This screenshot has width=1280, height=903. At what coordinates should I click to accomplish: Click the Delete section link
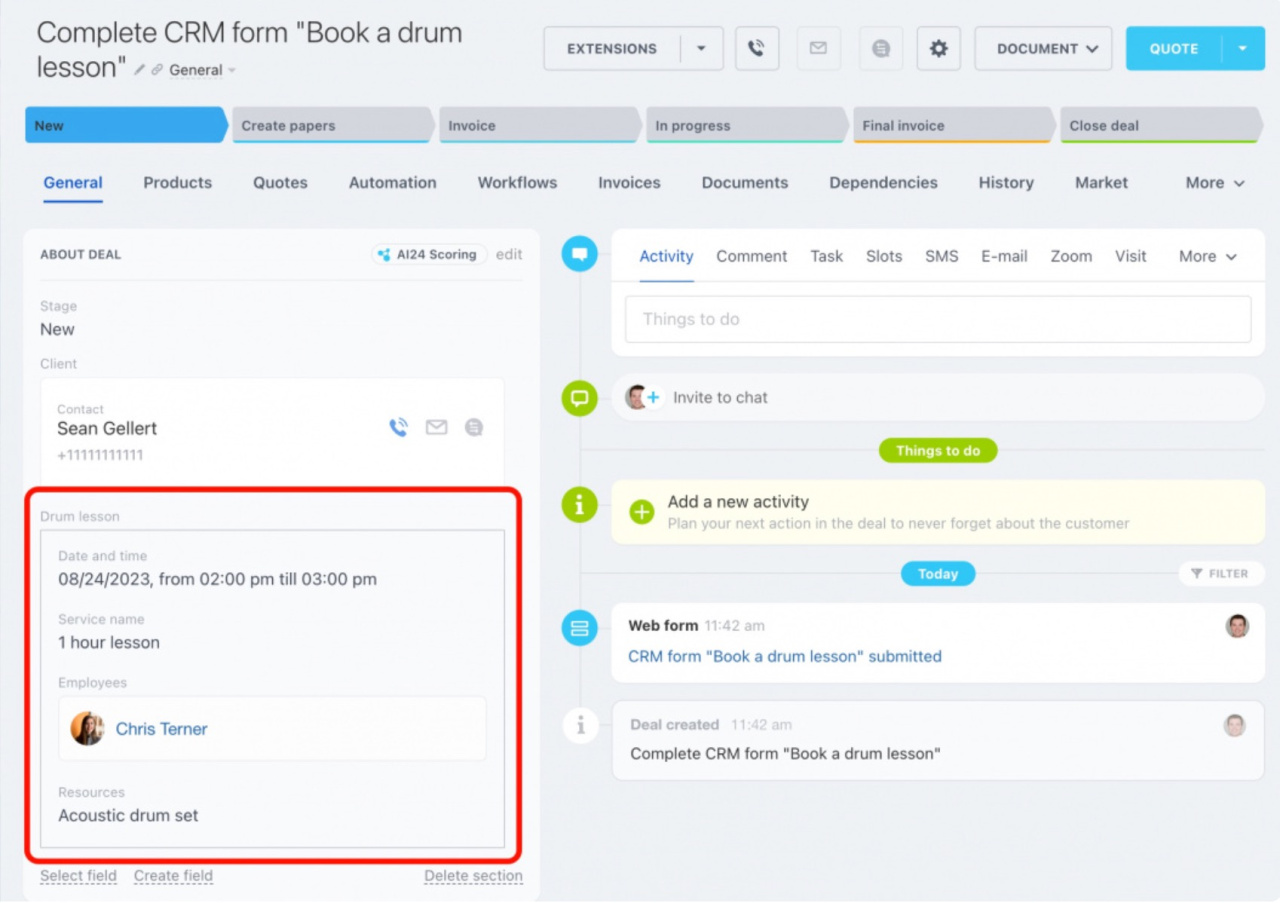[473, 876]
